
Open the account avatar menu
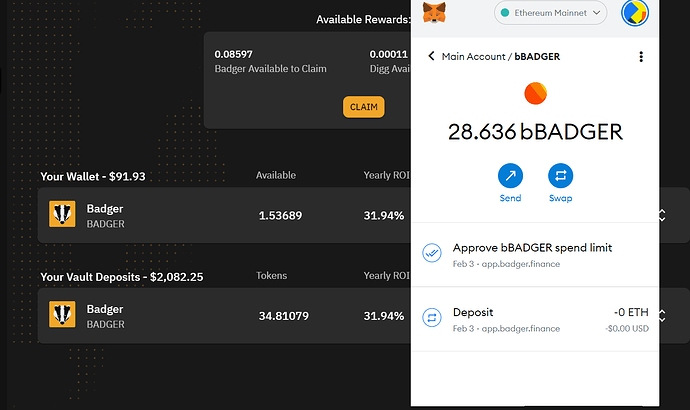[x=634, y=13]
